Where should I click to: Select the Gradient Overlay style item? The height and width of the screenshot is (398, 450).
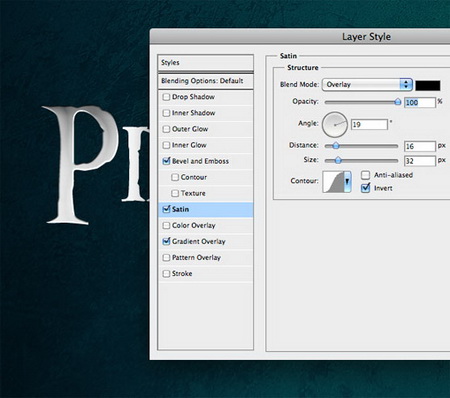206,241
